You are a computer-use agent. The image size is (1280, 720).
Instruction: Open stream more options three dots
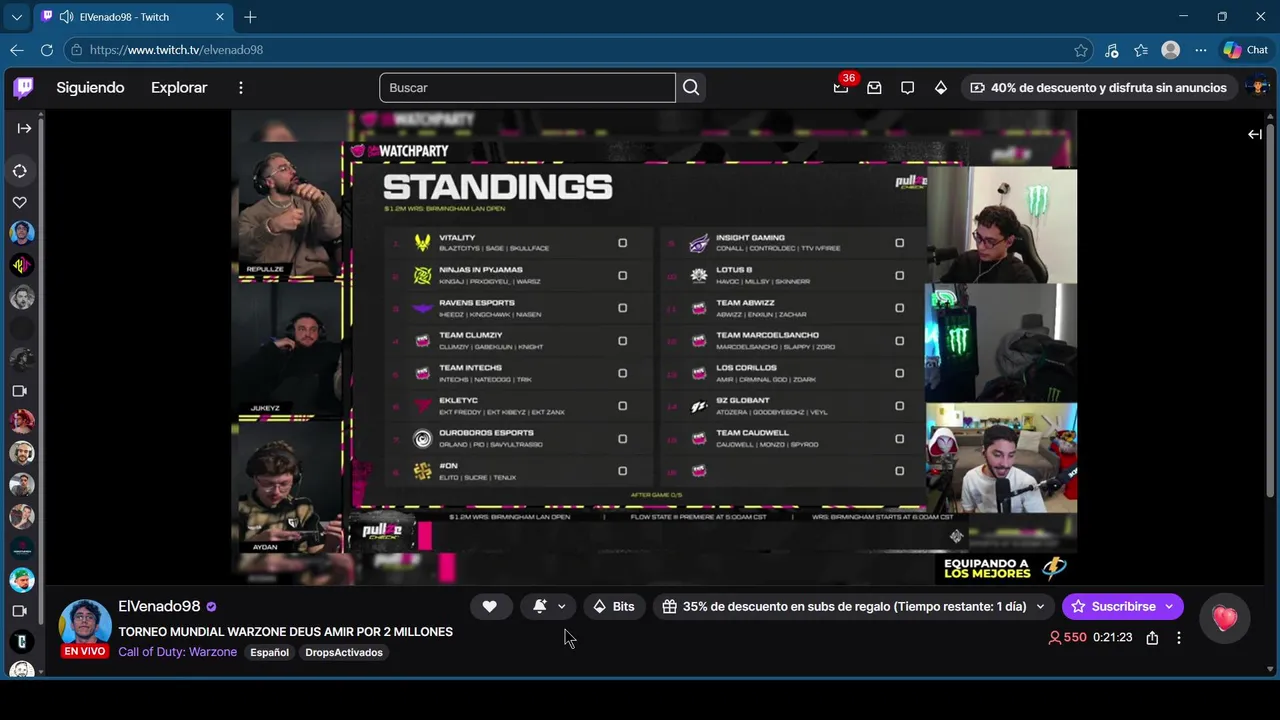point(1179,638)
